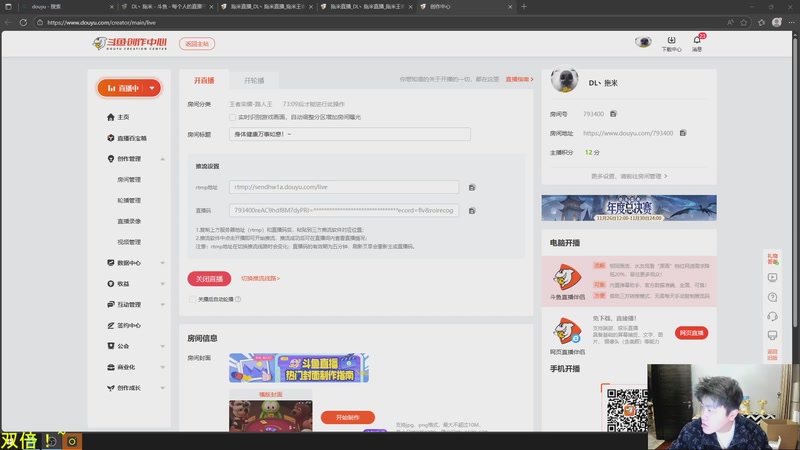The width and height of the screenshot is (800, 450).
Task: Switch to the 开轮播 tab
Action: click(x=254, y=81)
